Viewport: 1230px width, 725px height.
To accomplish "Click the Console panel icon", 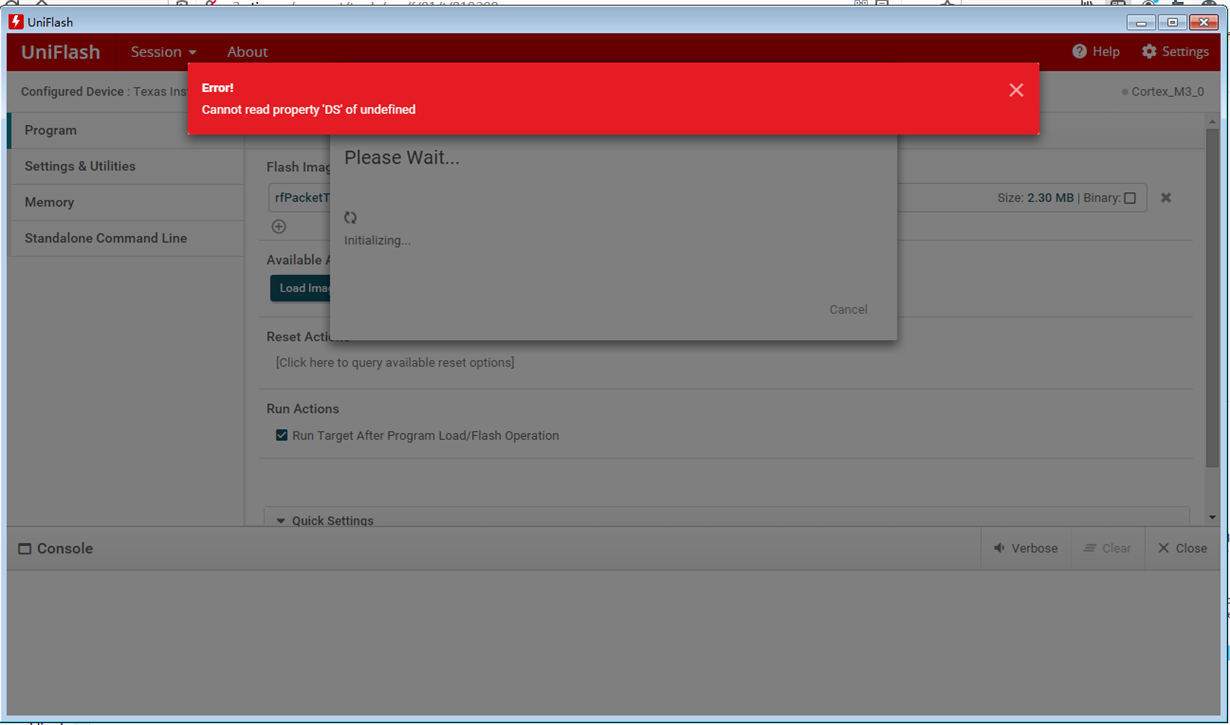I will [x=25, y=549].
